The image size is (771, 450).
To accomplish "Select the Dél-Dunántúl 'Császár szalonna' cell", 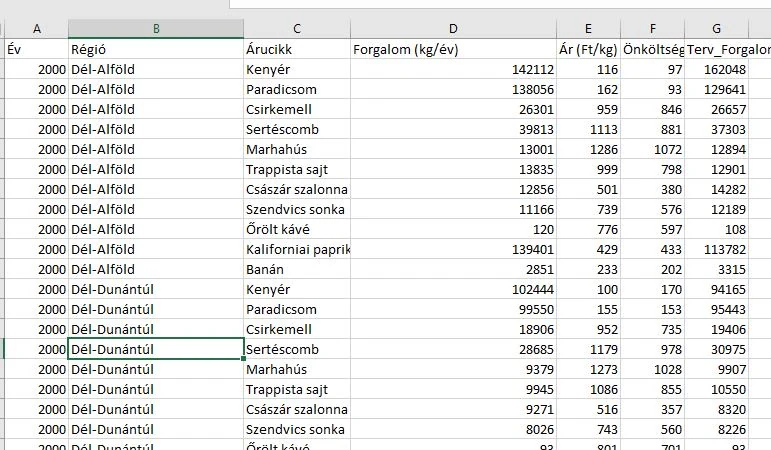I will pos(297,409).
